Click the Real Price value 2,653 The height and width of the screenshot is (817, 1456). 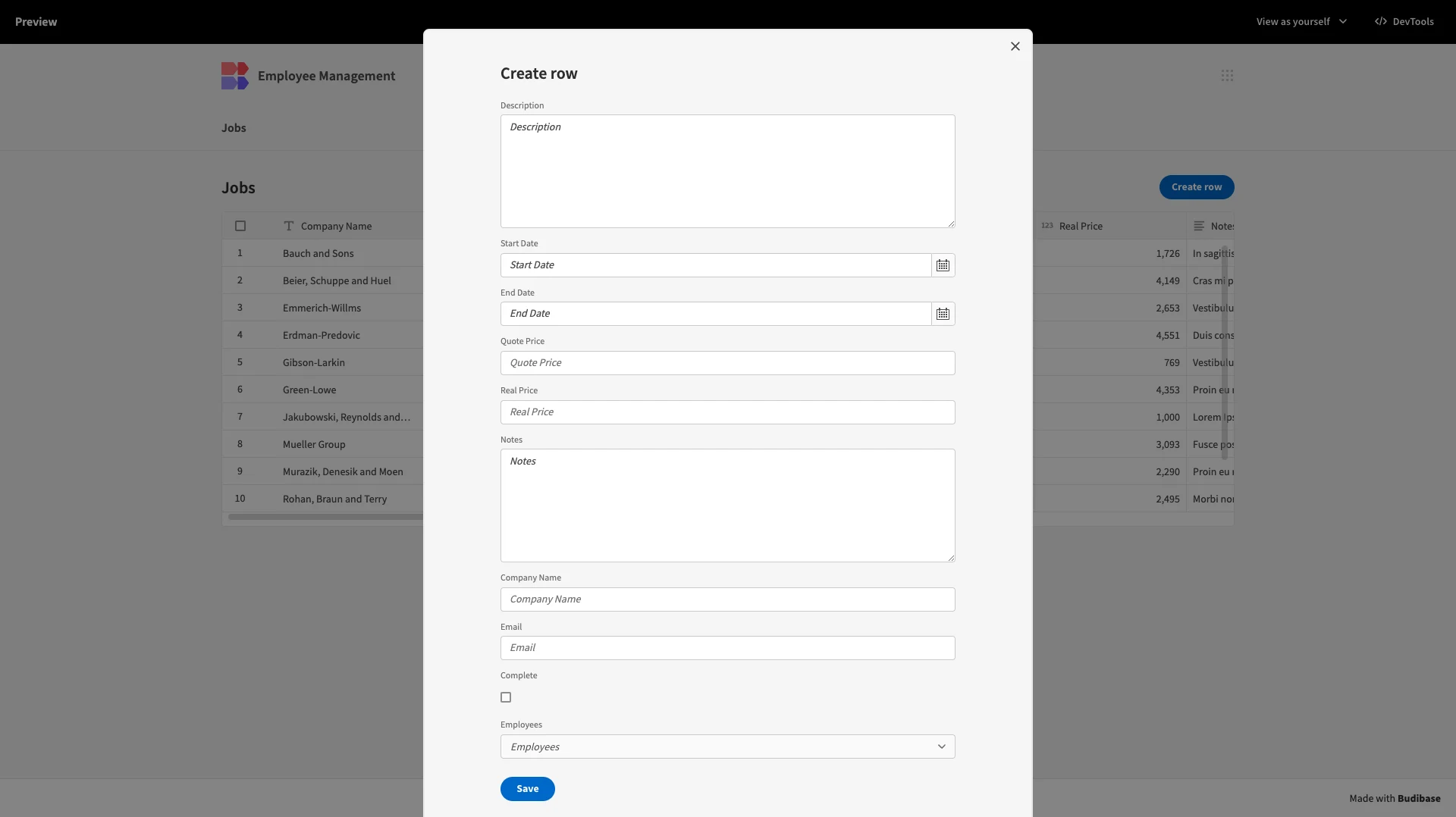pyautogui.click(x=1168, y=308)
